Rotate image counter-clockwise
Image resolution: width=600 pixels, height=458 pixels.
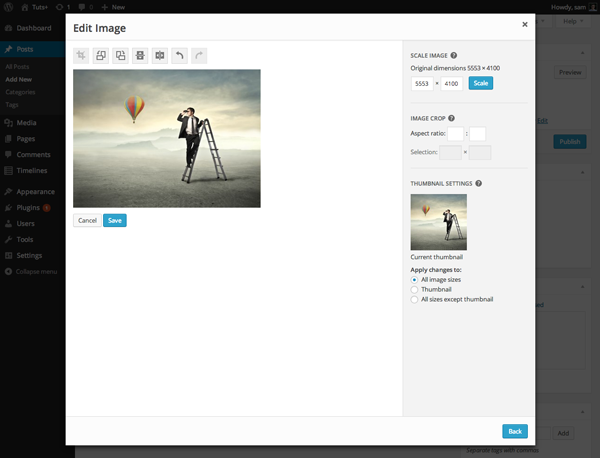(101, 55)
